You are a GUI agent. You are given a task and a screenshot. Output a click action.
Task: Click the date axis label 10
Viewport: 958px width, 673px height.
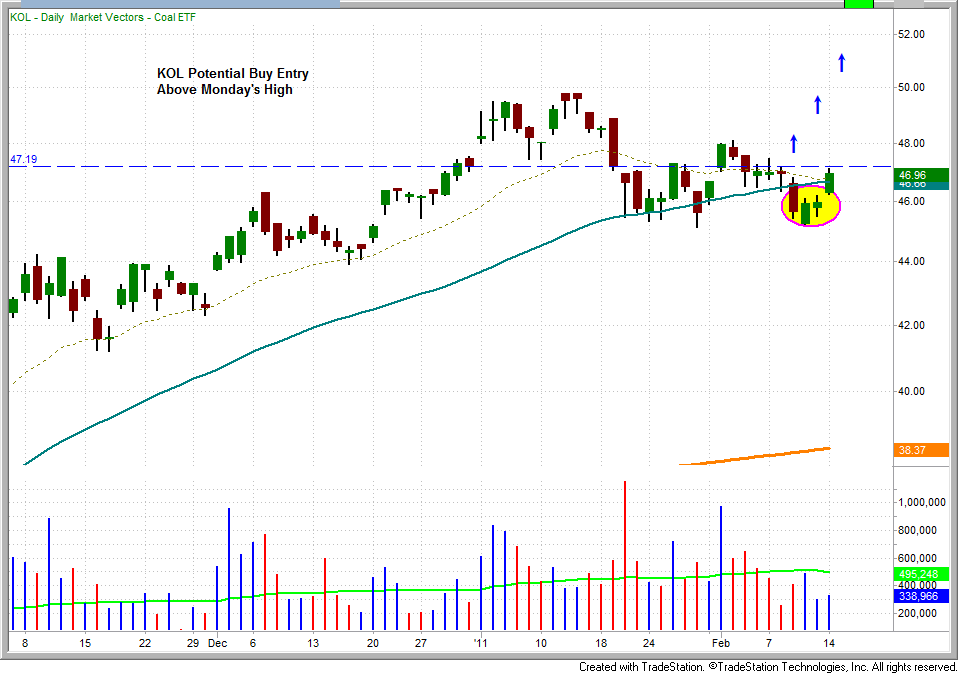click(x=541, y=643)
